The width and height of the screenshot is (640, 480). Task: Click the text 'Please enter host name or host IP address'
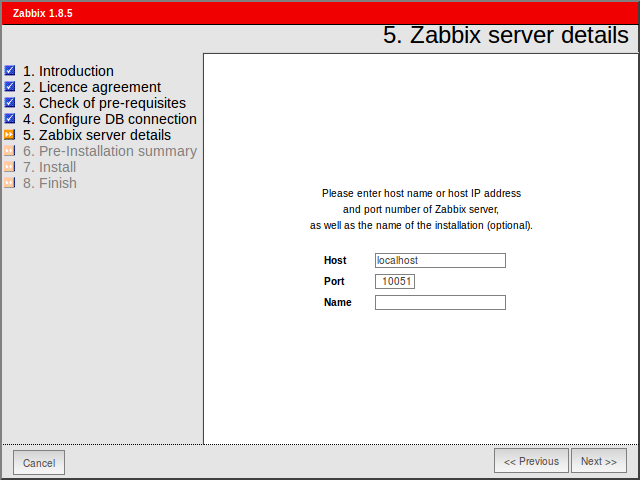click(x=421, y=193)
